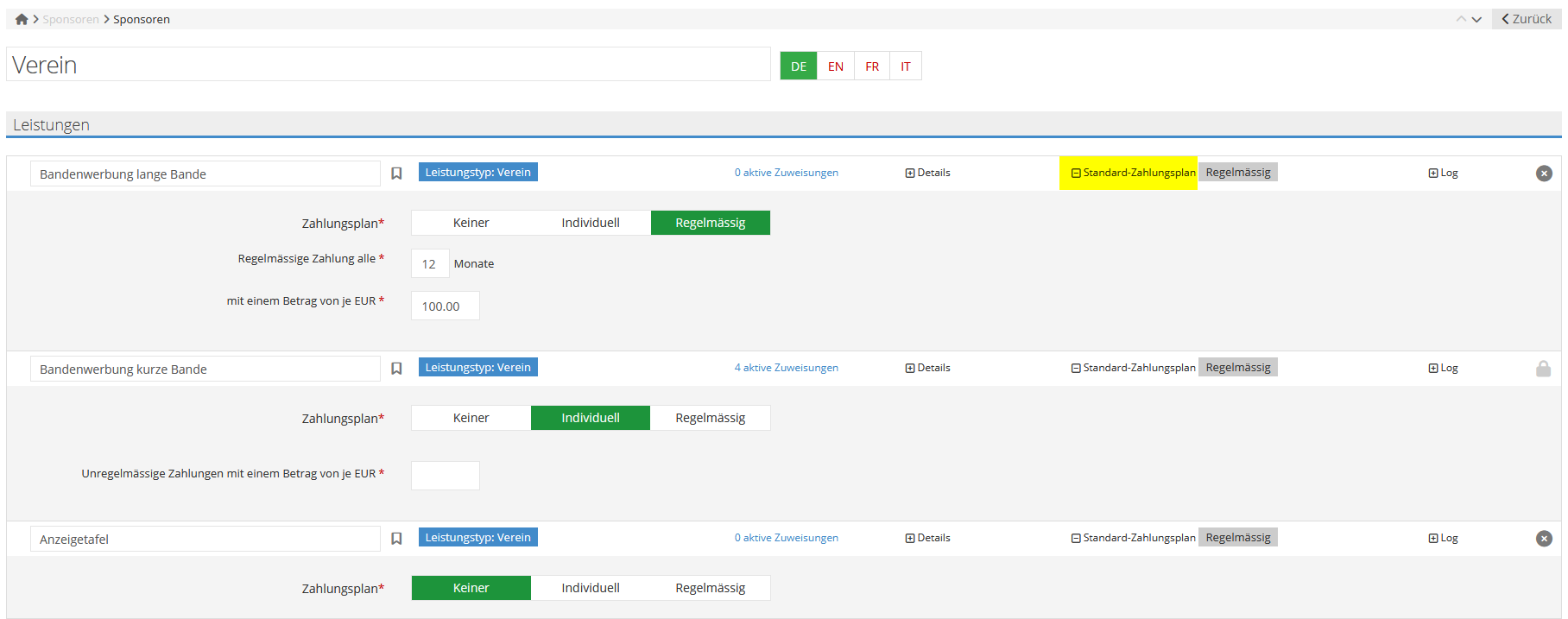Image resolution: width=1568 pixels, height=619 pixels.
Task: Select Keiner payment plan for Bandenwerbung lange Bande
Action: 471,223
